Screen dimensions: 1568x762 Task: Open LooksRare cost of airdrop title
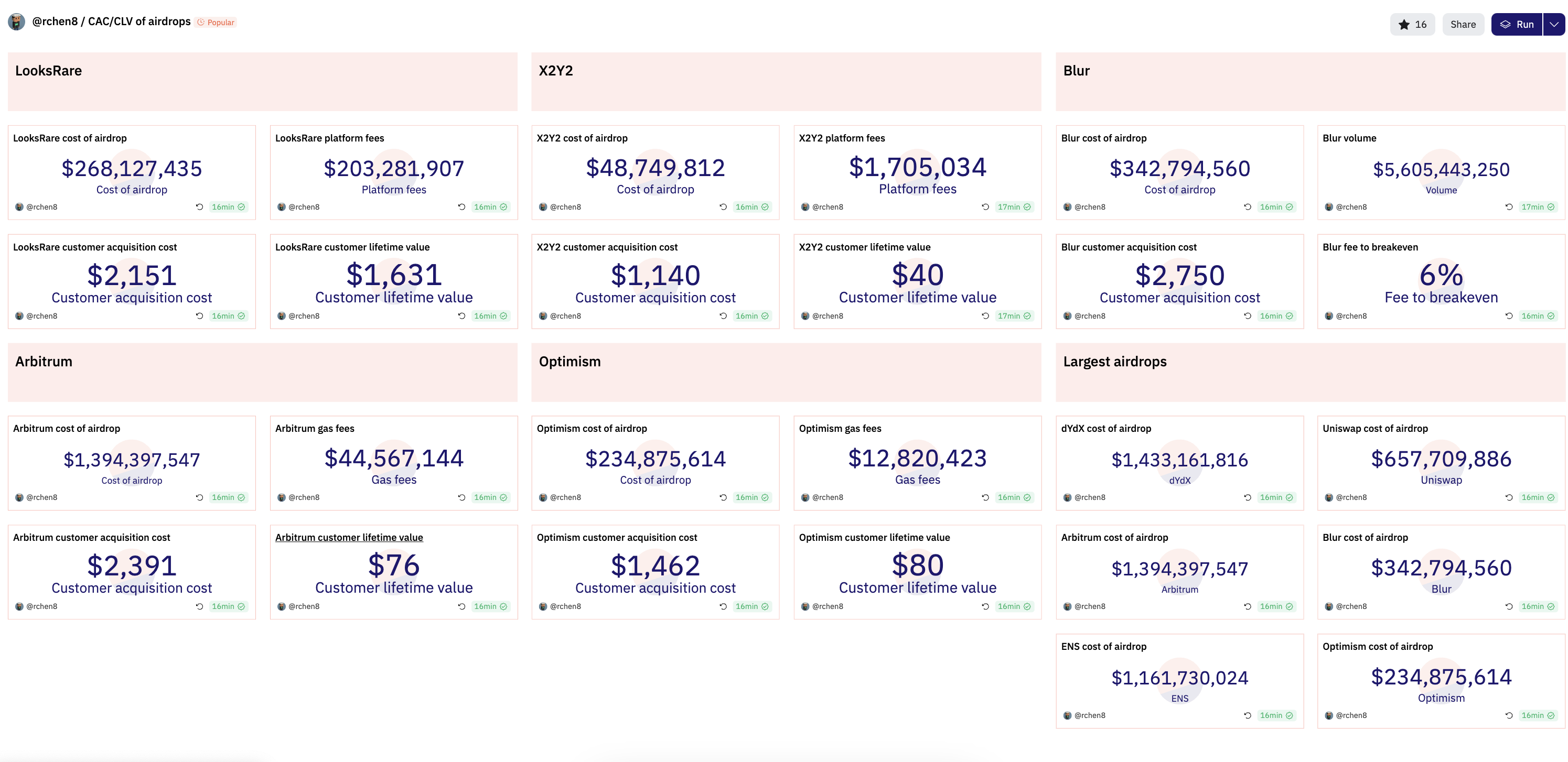70,138
